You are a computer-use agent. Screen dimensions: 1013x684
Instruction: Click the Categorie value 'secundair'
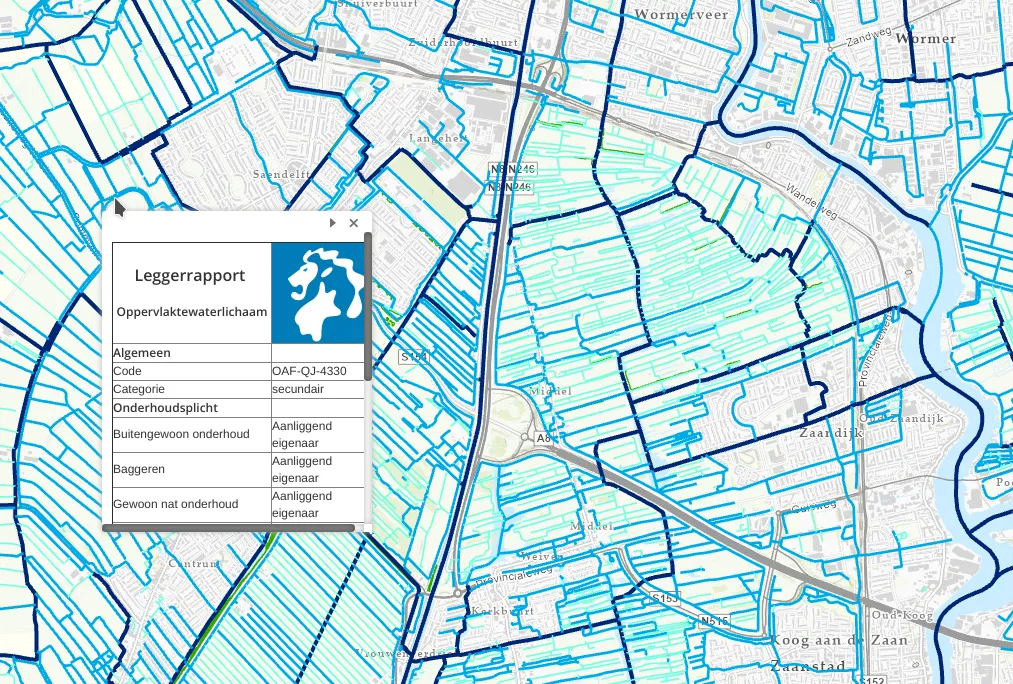pyautogui.click(x=297, y=389)
